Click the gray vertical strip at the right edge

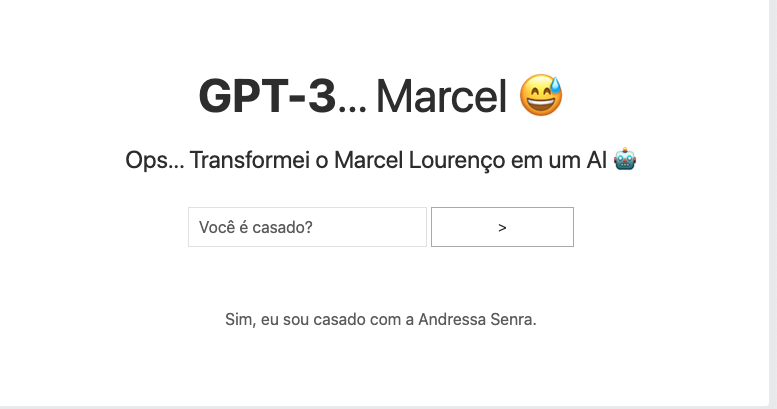[773, 203]
